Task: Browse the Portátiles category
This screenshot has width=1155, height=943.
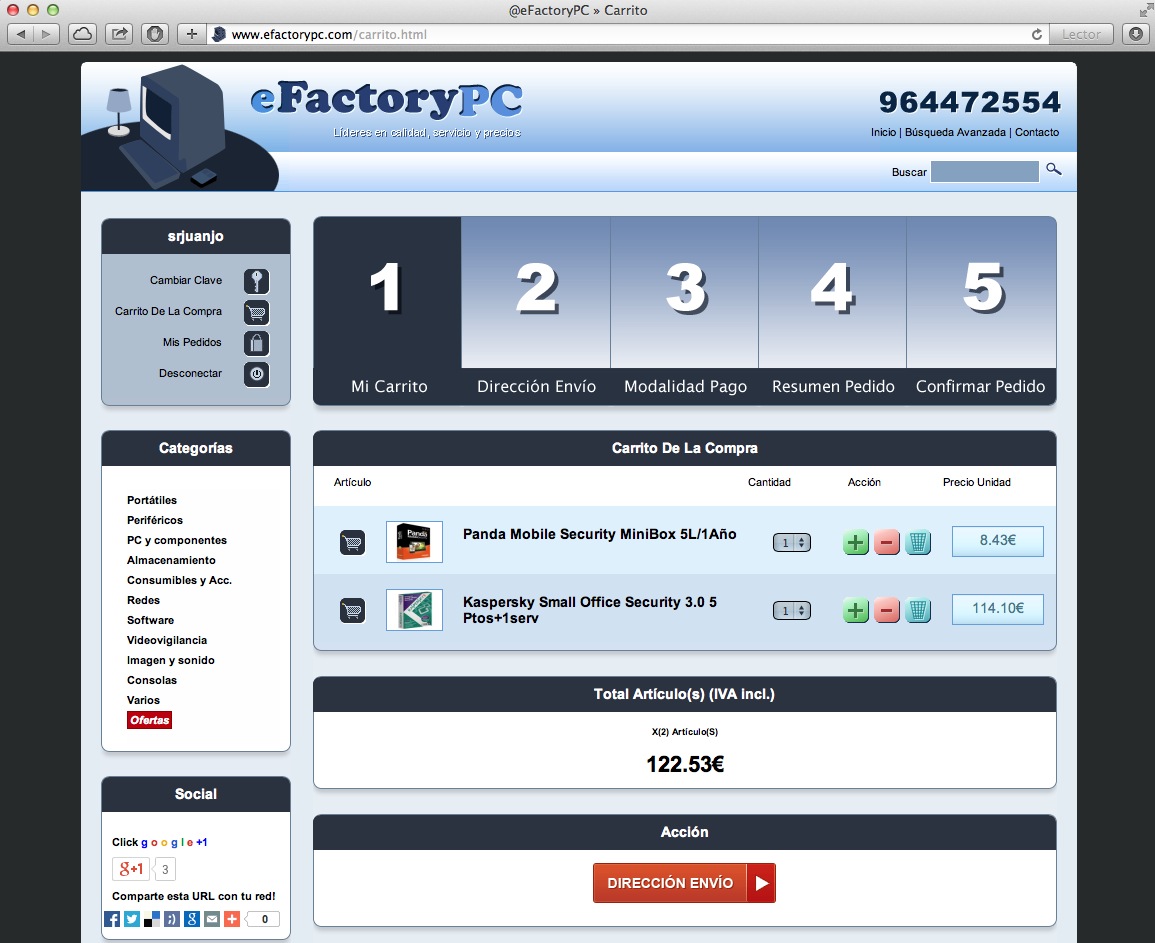Action: 152,500
